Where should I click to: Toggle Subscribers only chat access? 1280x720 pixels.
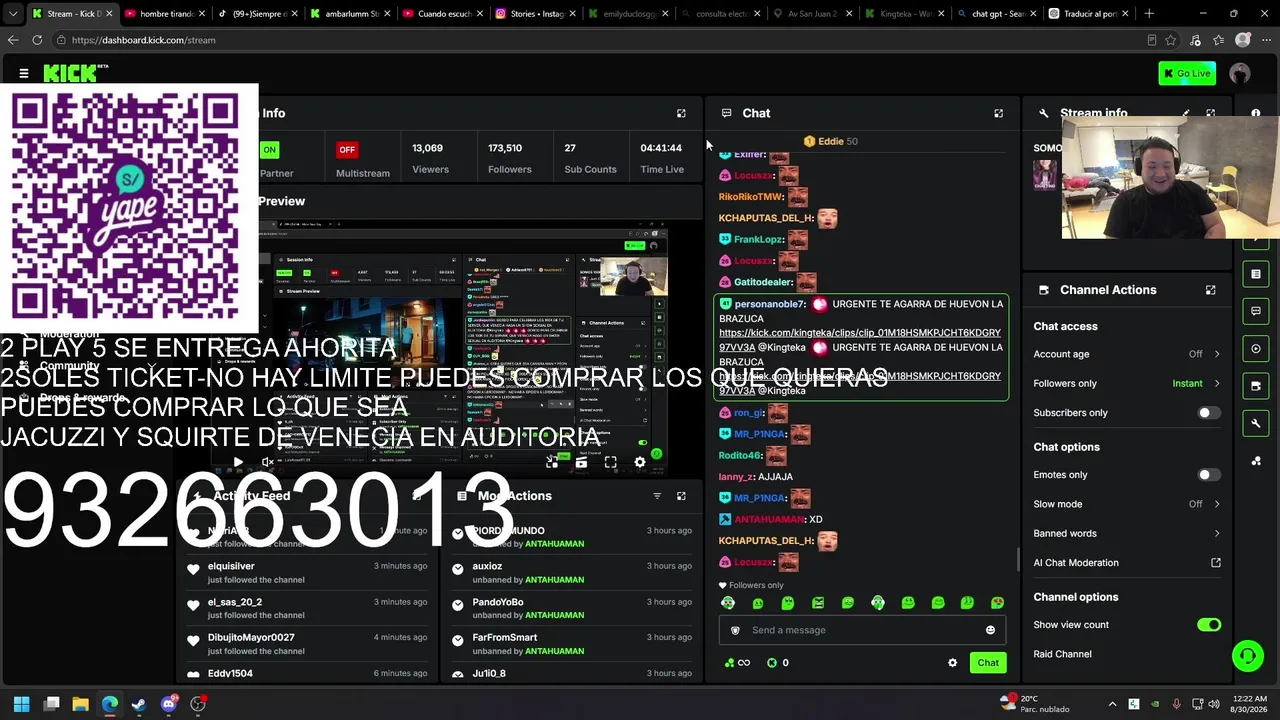[x=1209, y=413]
